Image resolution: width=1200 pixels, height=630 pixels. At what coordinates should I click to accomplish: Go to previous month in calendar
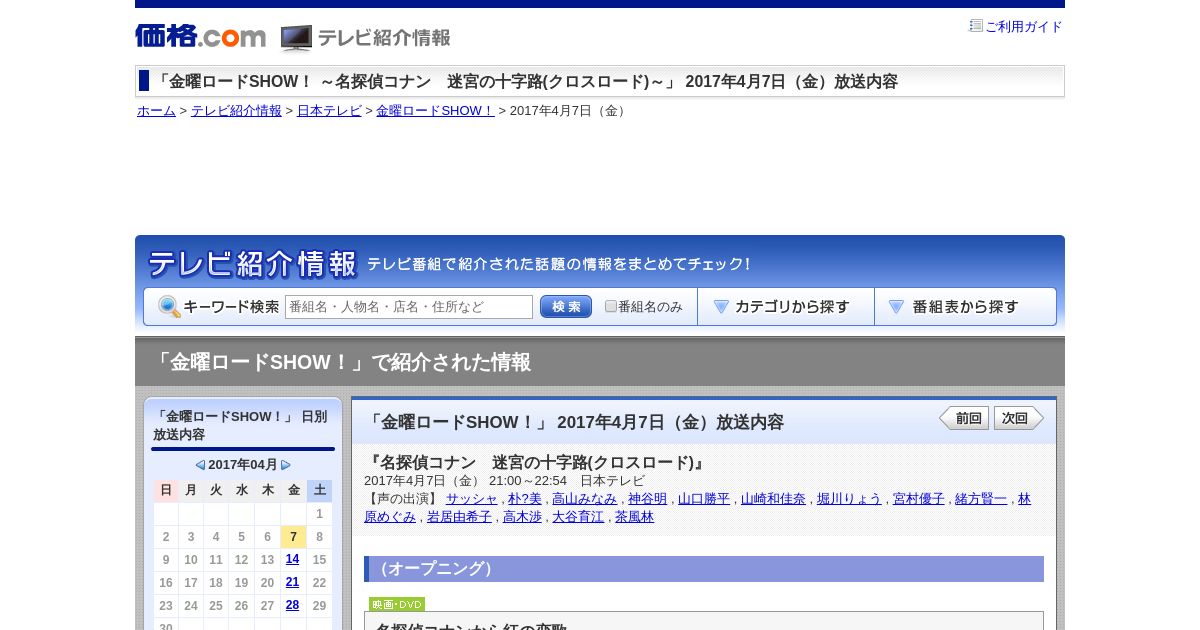[x=200, y=465]
